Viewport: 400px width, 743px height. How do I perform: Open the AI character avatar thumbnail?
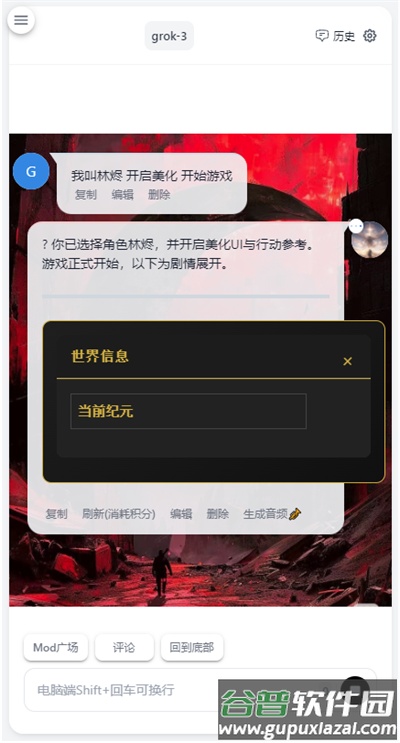pos(370,240)
